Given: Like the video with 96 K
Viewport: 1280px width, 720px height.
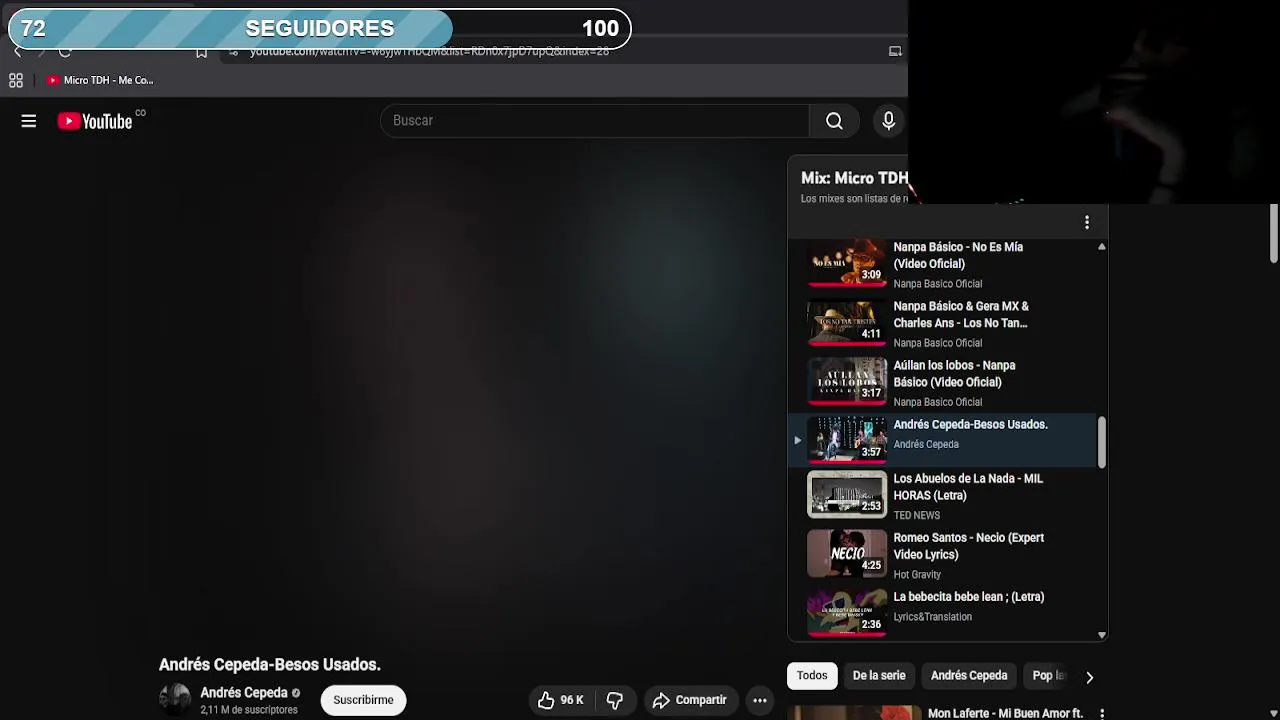Looking at the screenshot, I should point(560,700).
